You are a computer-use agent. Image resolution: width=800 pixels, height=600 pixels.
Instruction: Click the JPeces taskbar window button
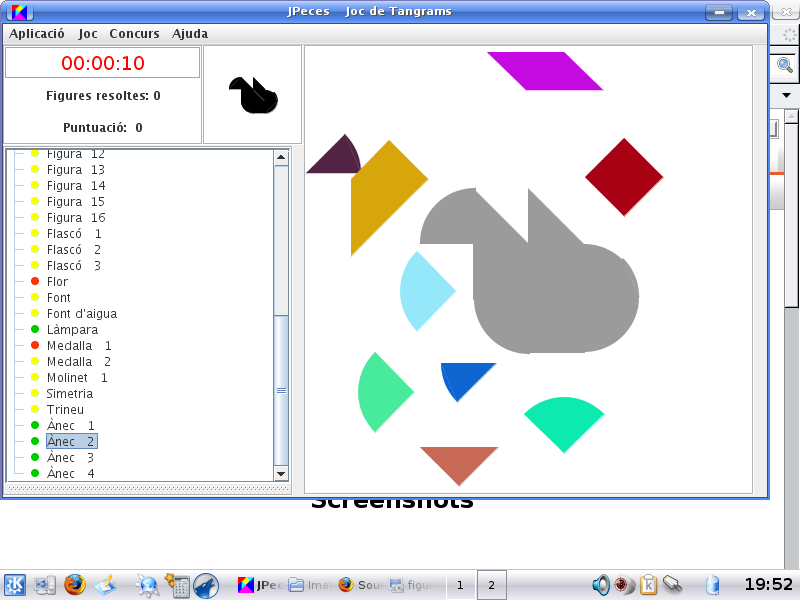click(258, 585)
